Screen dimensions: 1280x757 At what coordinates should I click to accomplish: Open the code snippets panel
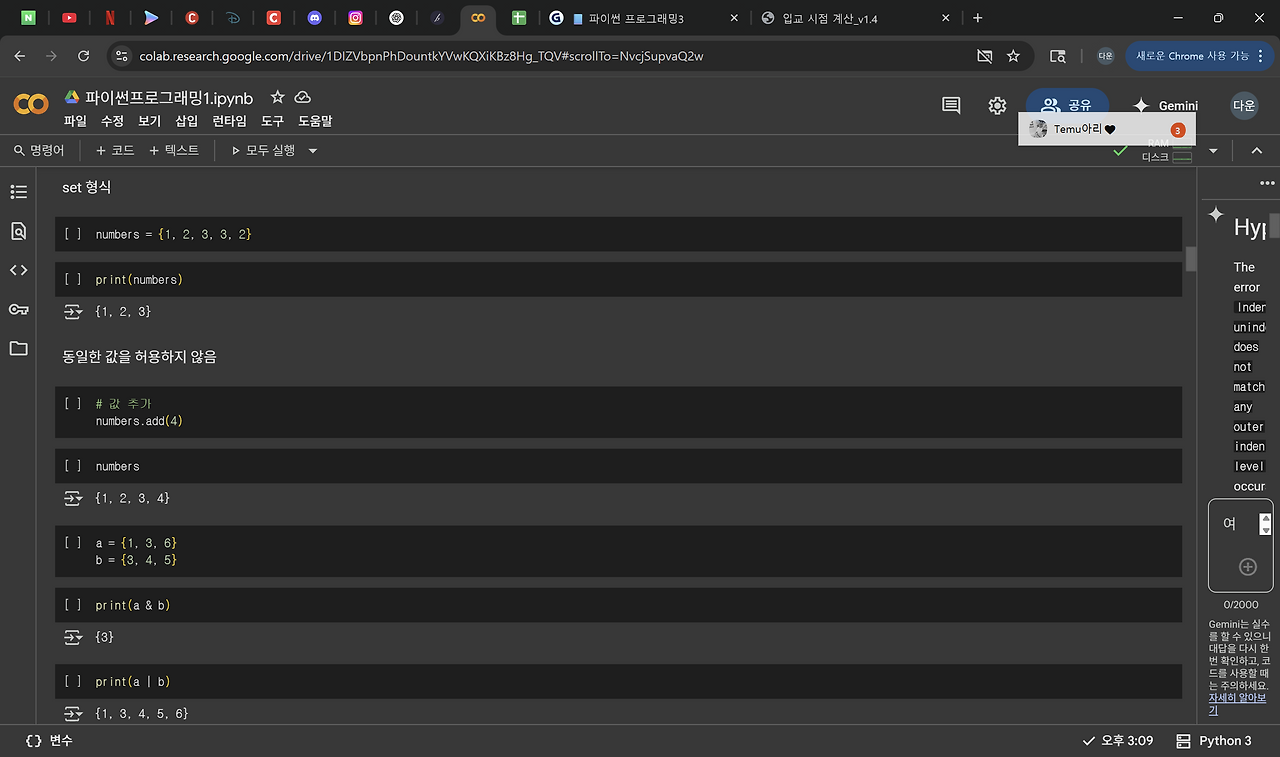tap(18, 270)
